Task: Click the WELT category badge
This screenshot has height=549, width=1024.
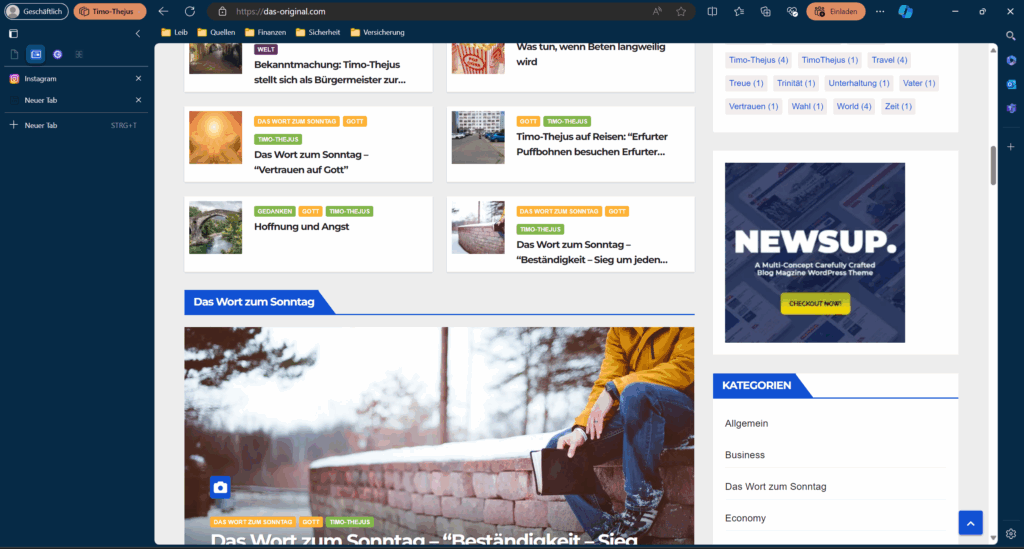Action: pos(266,49)
